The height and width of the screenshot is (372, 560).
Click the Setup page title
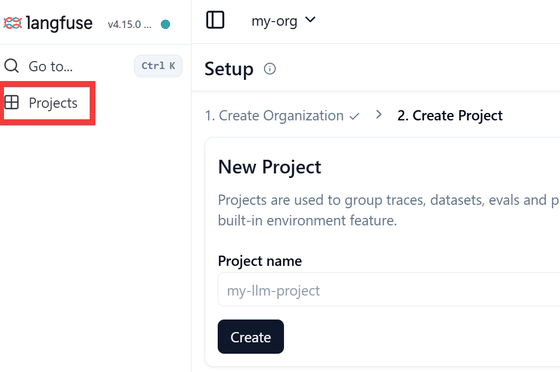pos(229,69)
